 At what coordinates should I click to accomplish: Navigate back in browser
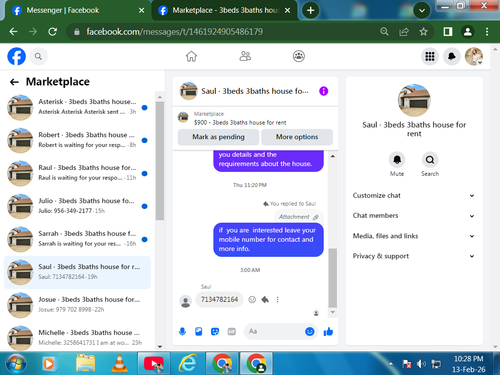coord(13,32)
